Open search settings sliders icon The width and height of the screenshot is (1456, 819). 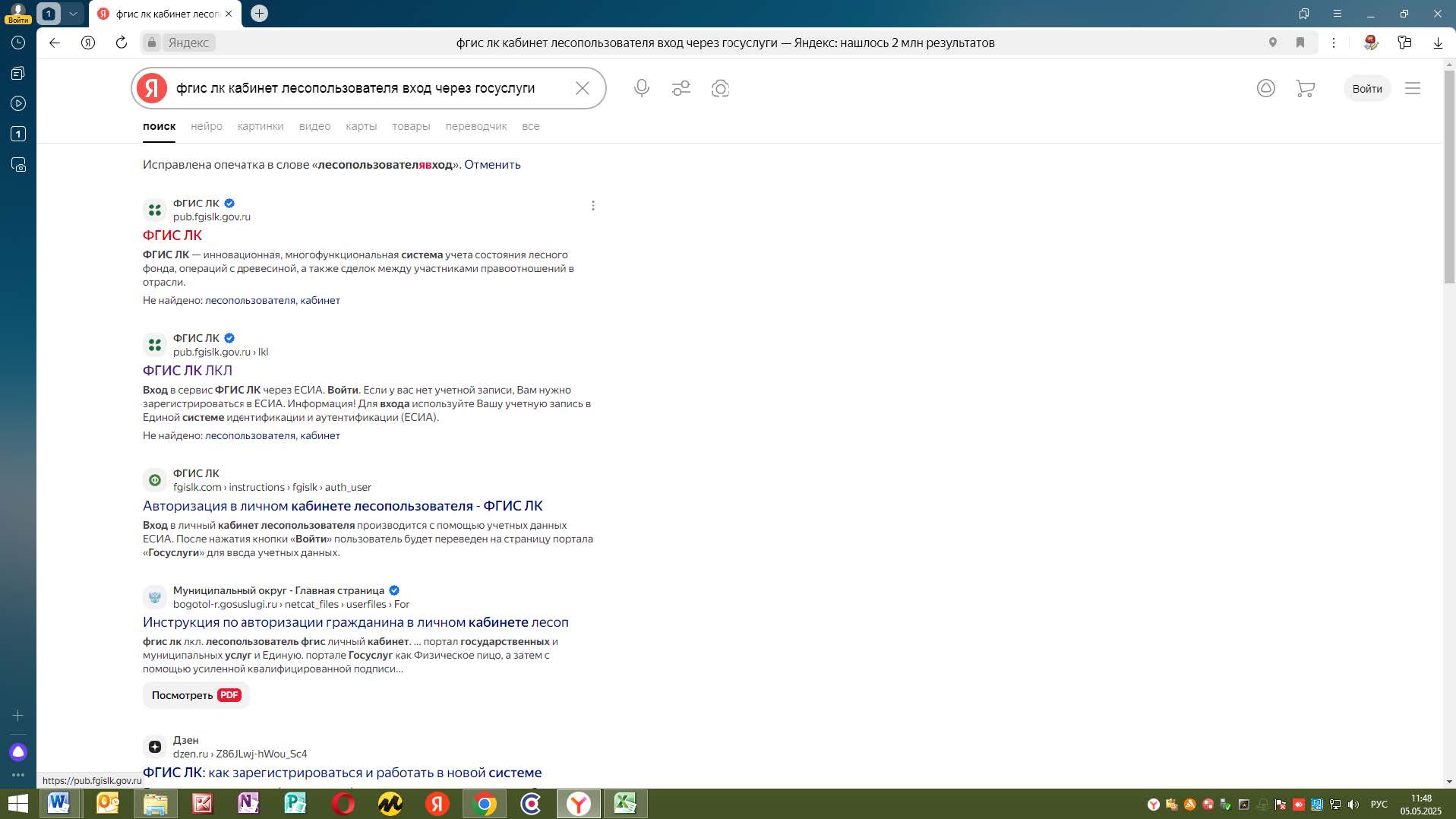pos(681,88)
